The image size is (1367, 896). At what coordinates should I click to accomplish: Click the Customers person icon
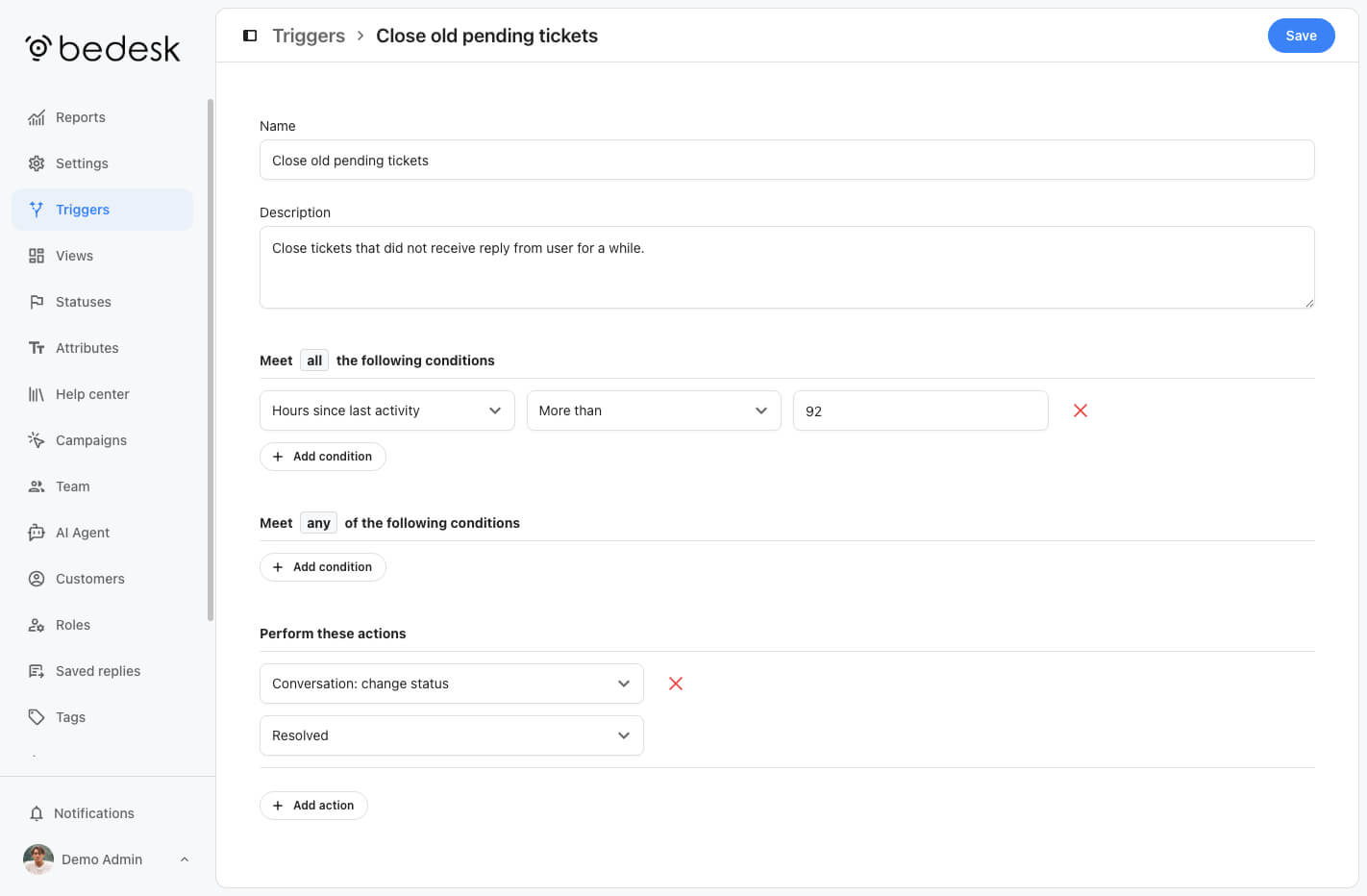(37, 579)
